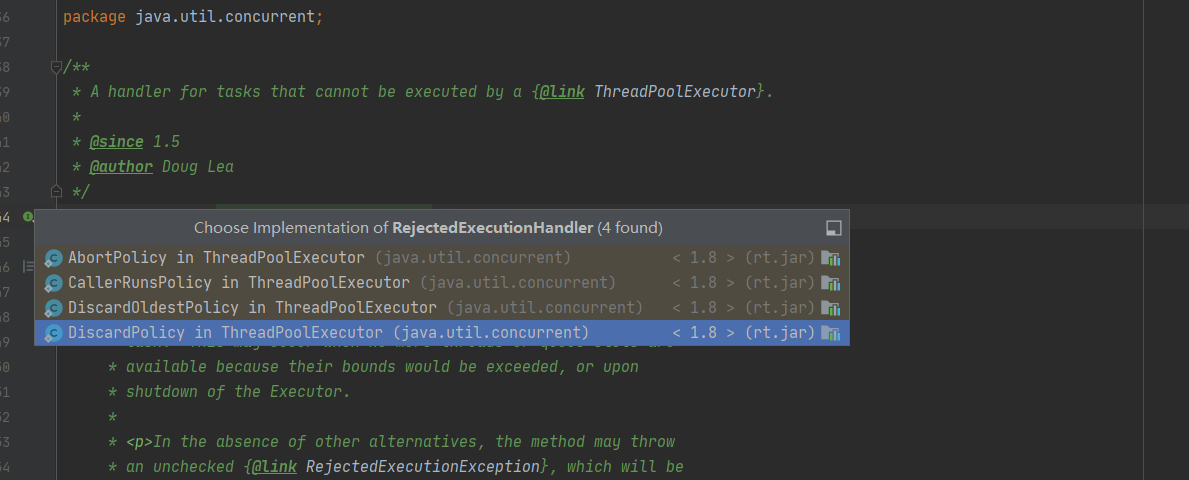Choose the highlighted DiscardPolicy implementation
The width and height of the screenshot is (1189, 480).
[441, 333]
